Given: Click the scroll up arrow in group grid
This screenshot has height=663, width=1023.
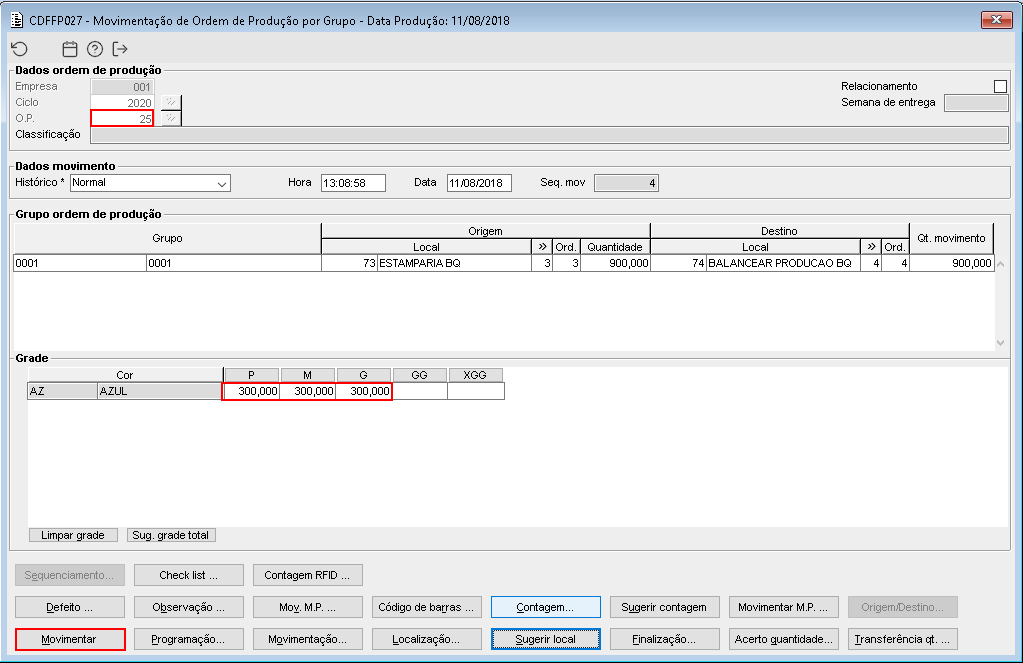Looking at the screenshot, I should (1000, 264).
